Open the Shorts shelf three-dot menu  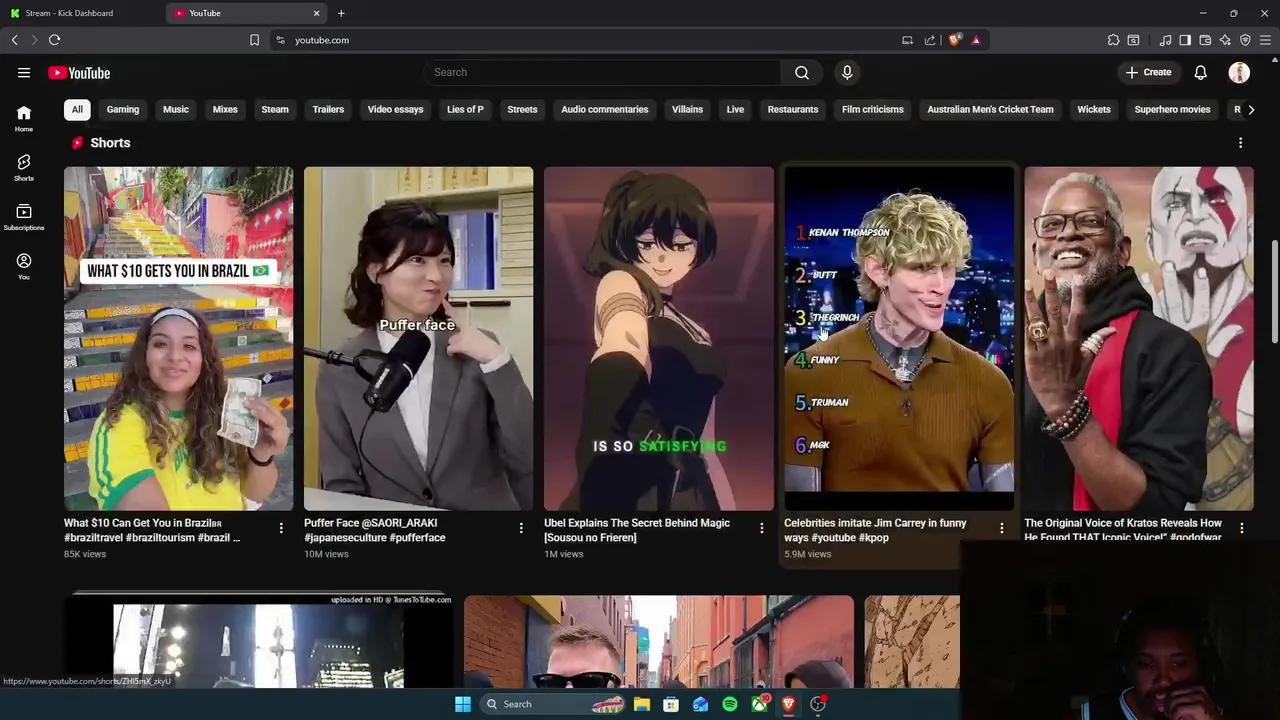[1240, 143]
